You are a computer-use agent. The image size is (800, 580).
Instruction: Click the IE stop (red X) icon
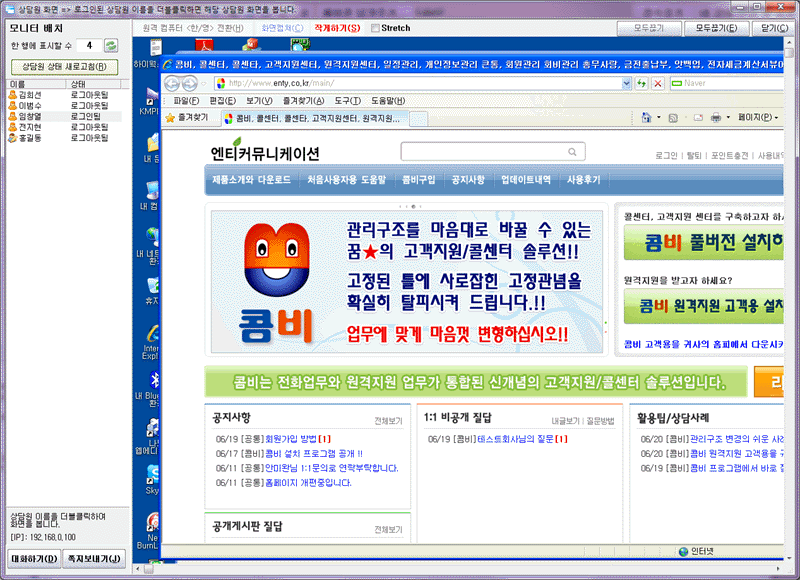pyautogui.click(x=658, y=83)
